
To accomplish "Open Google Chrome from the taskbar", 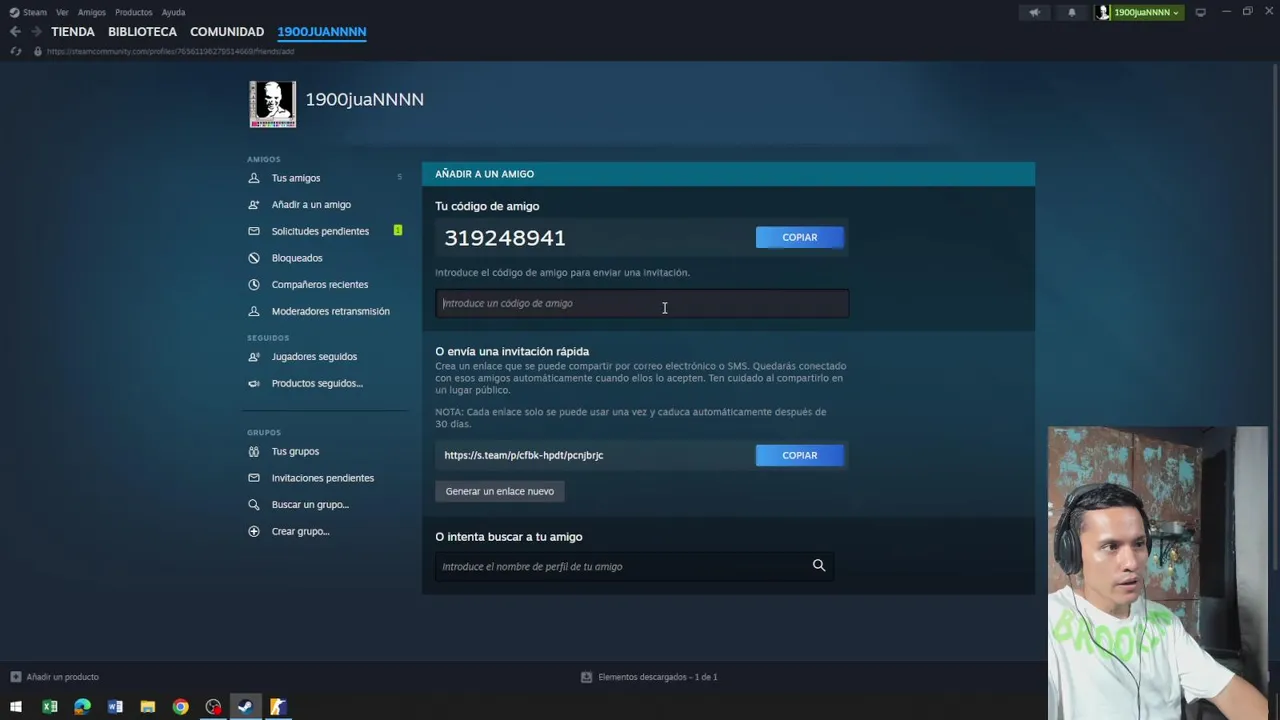I will [180, 707].
